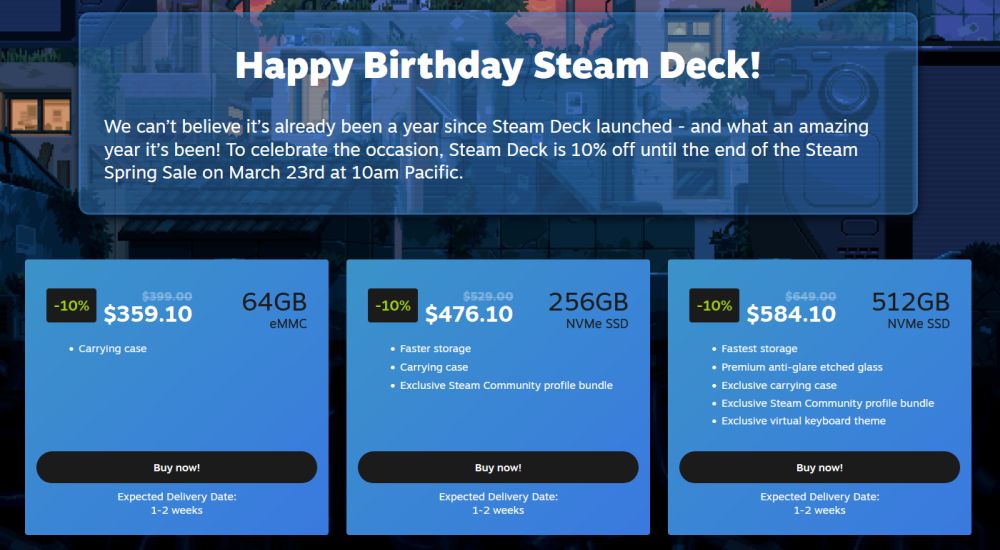
Task: Select the $359.10 sale price
Action: pyautogui.click(x=148, y=314)
